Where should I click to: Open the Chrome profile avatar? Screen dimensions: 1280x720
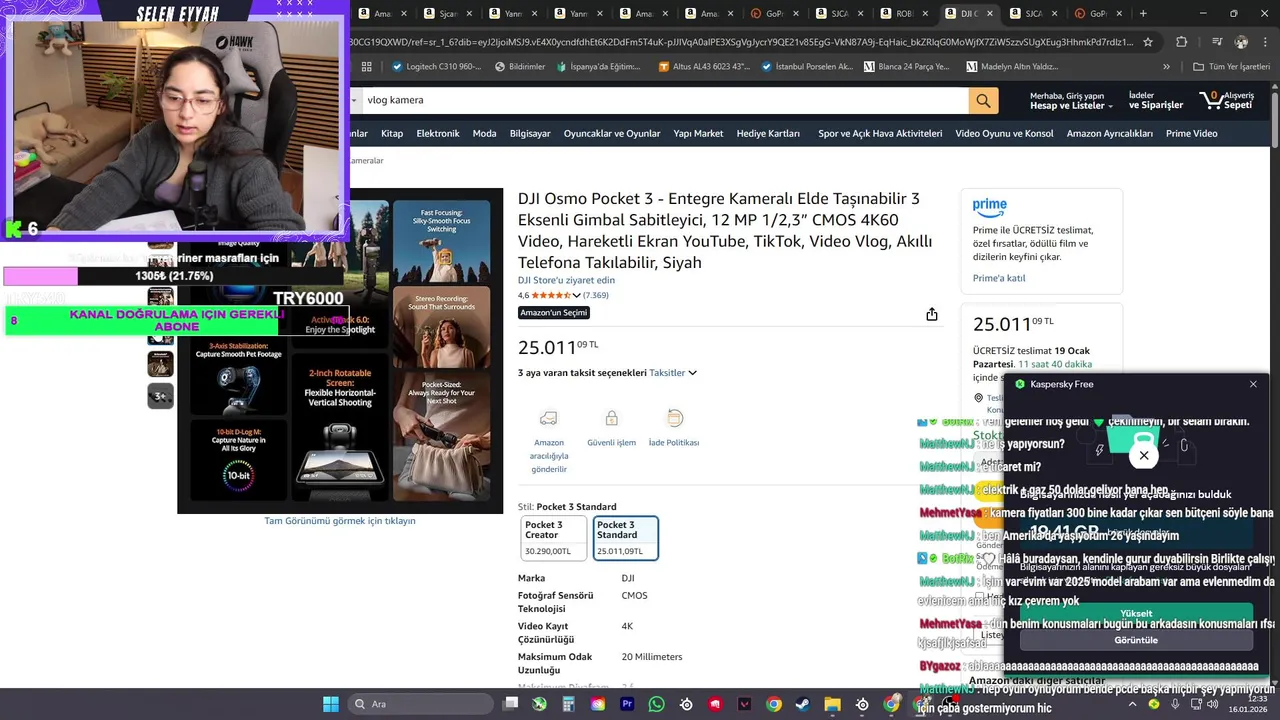pyautogui.click(x=1241, y=42)
